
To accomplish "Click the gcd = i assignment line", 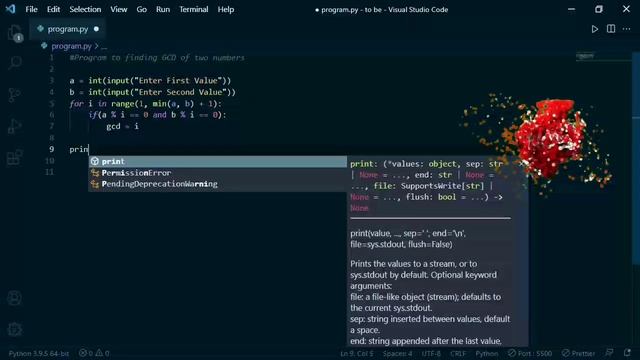I will click(122, 127).
